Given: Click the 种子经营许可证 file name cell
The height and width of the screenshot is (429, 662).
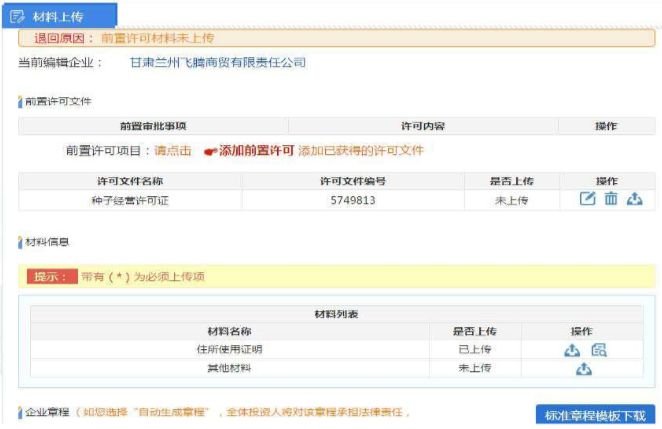Looking at the screenshot, I should click(129, 200).
